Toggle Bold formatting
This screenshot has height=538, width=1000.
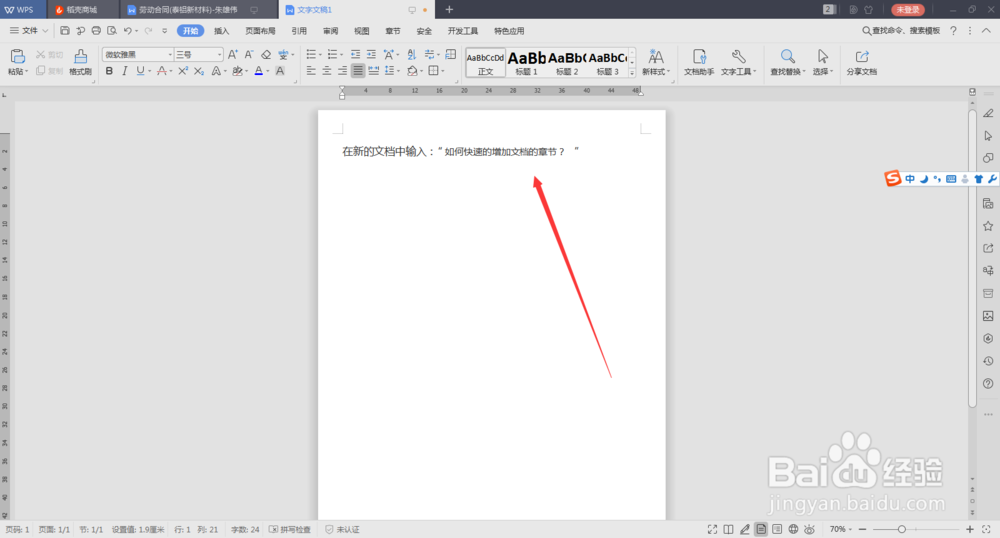coord(109,71)
